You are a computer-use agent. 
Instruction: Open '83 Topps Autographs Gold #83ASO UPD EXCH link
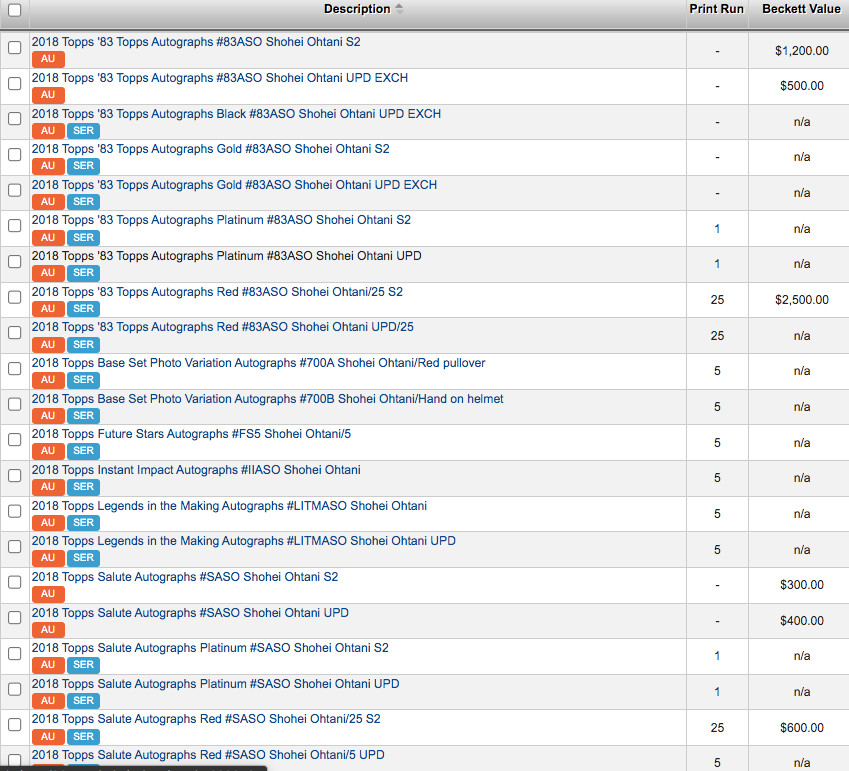[234, 185]
